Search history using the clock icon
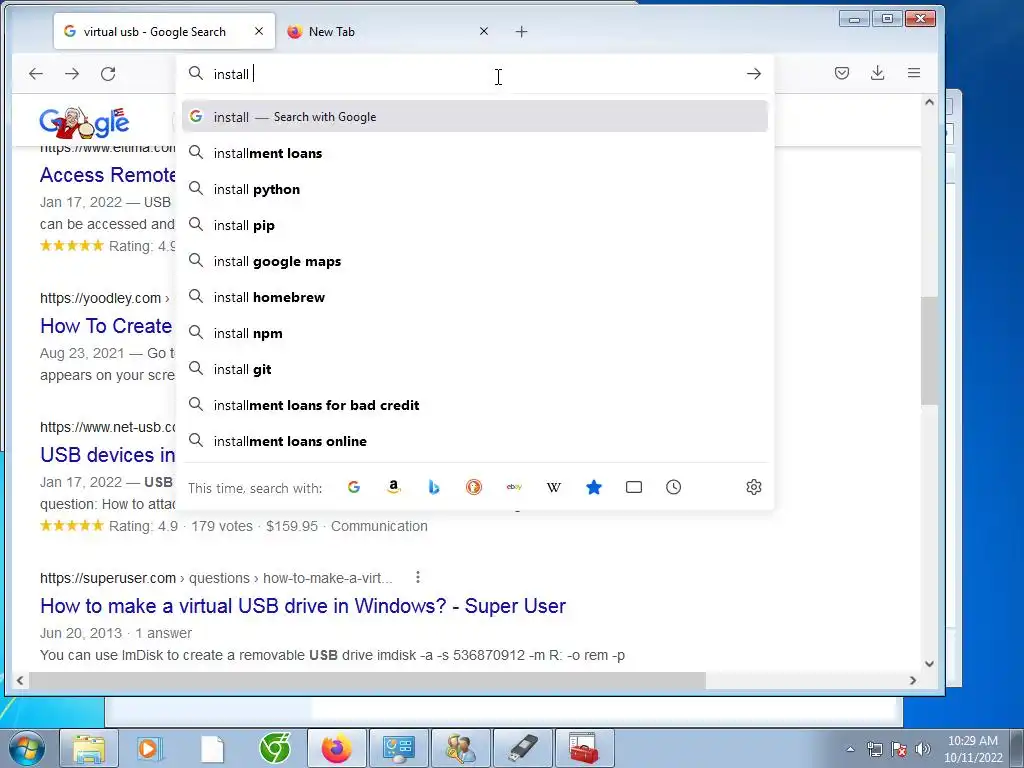 point(673,487)
